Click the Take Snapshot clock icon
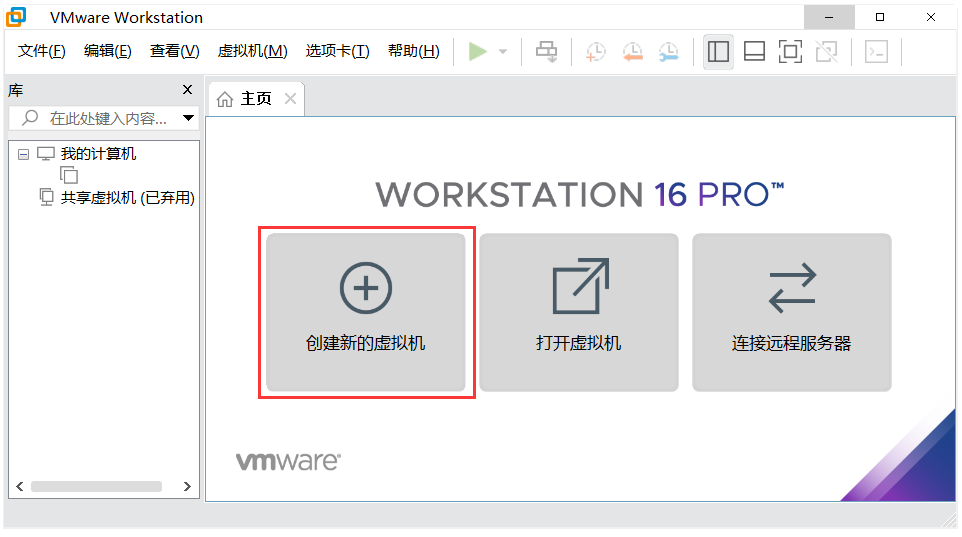 595,52
